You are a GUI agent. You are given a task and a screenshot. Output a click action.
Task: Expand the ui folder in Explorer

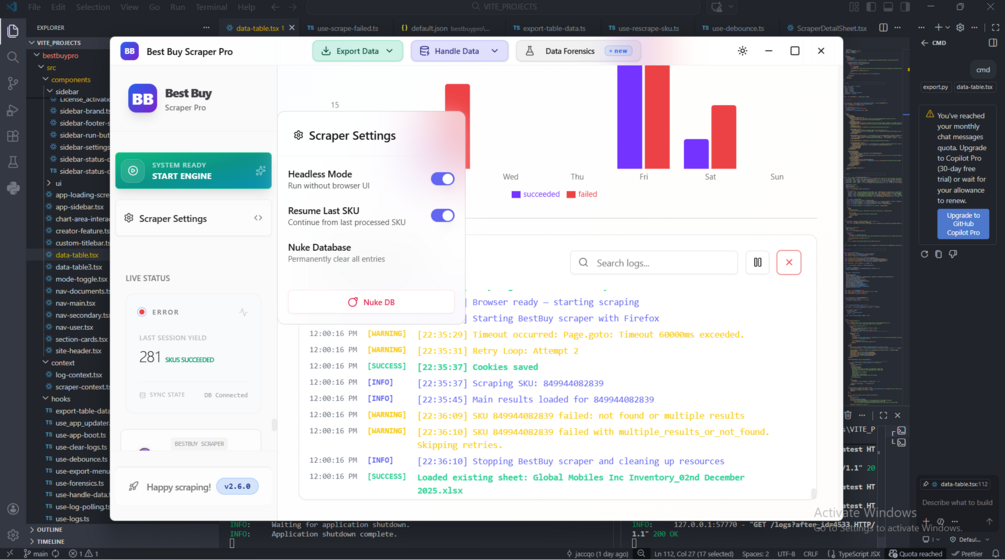pos(50,183)
